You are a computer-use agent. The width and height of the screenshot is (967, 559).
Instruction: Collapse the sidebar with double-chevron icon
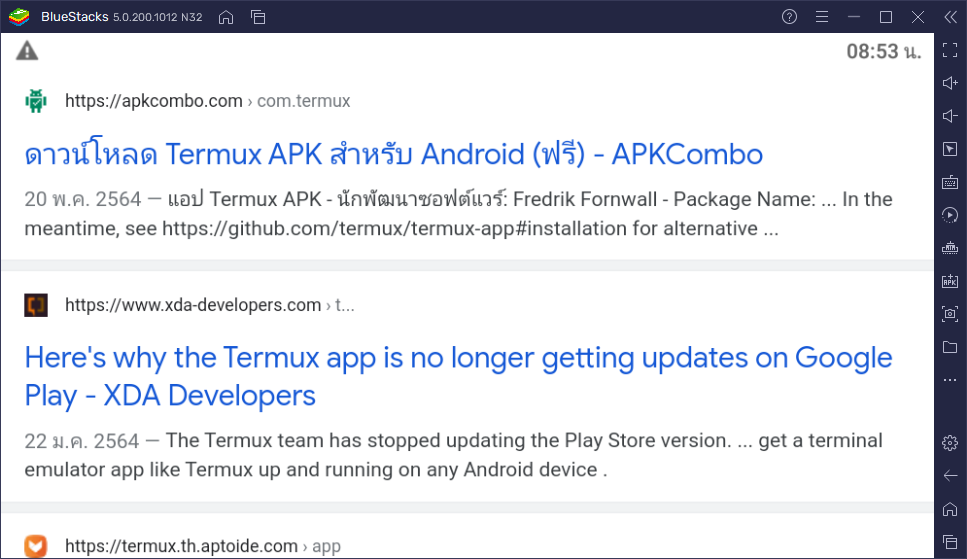click(x=950, y=17)
